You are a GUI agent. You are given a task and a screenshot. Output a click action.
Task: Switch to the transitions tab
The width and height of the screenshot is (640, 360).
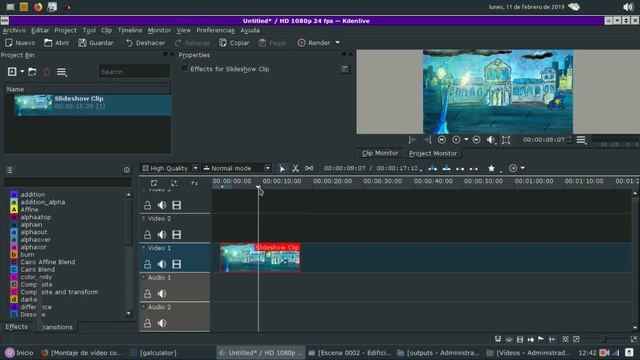tap(58, 327)
